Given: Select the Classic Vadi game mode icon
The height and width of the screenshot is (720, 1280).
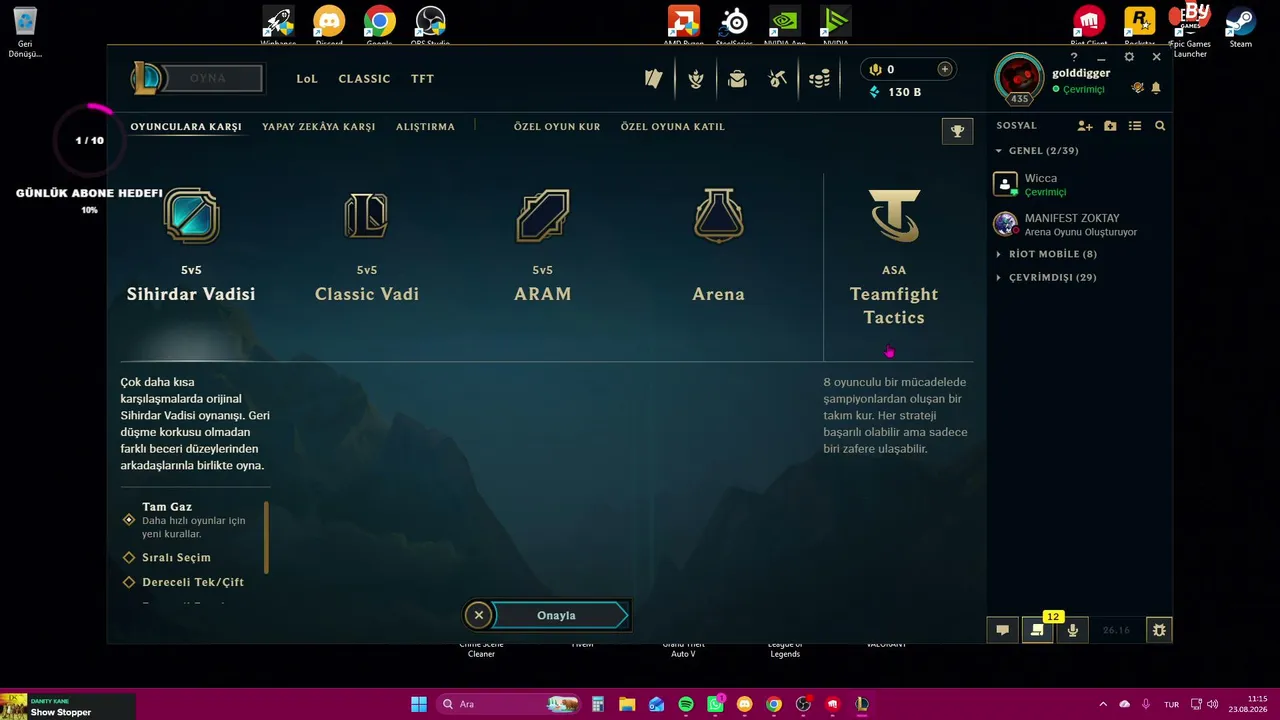Looking at the screenshot, I should (x=366, y=216).
